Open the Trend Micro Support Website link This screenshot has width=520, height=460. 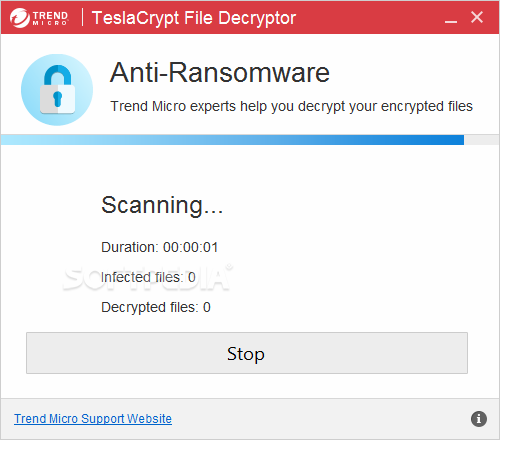pos(93,419)
